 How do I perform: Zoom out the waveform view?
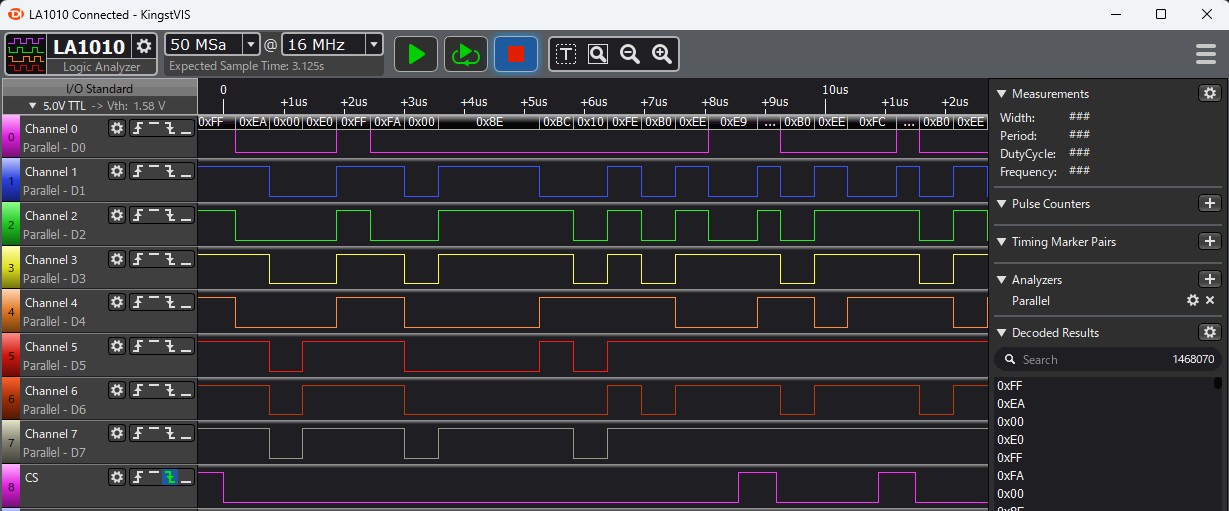tap(630, 54)
